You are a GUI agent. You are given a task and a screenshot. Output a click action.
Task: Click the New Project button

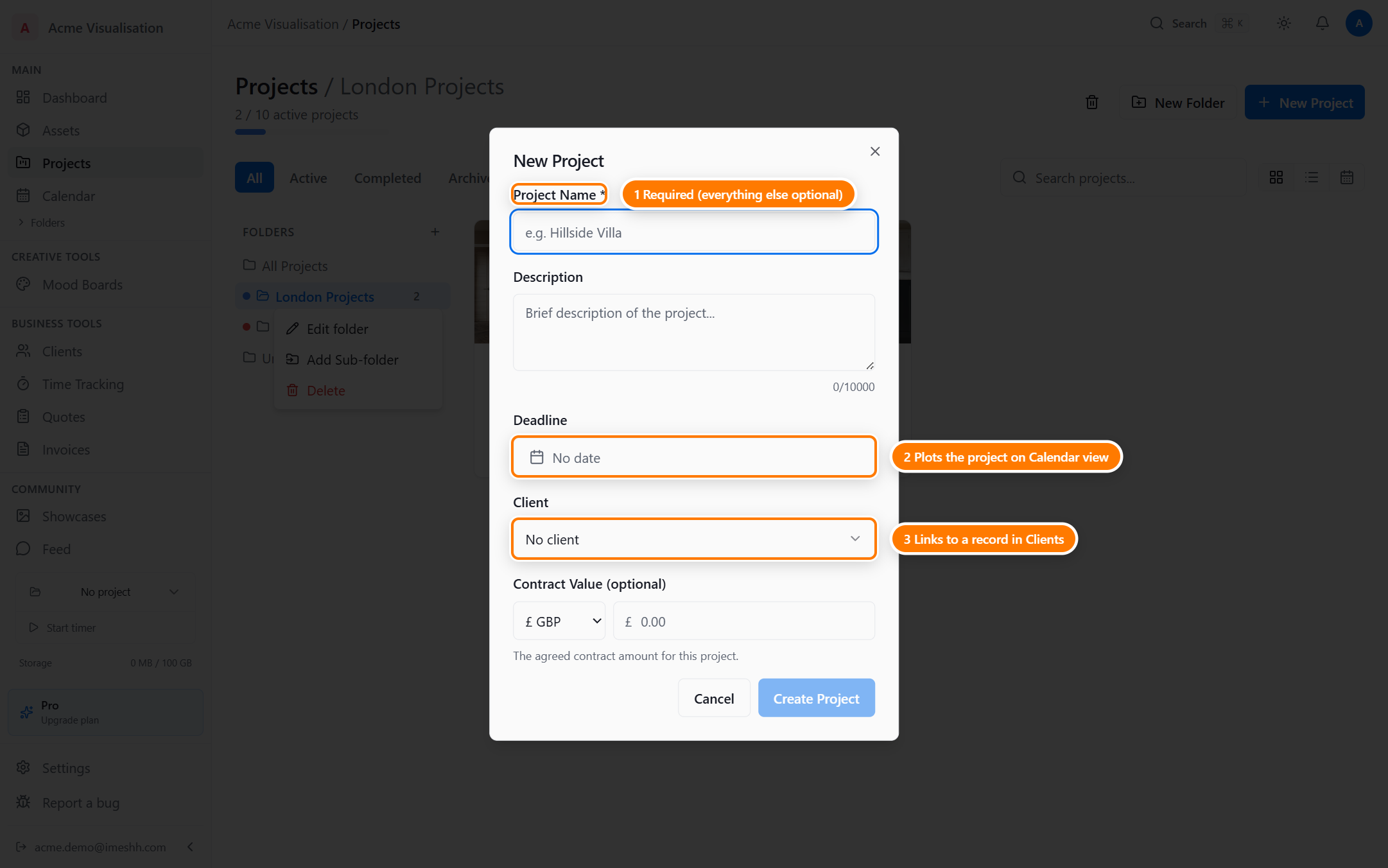[1305, 102]
